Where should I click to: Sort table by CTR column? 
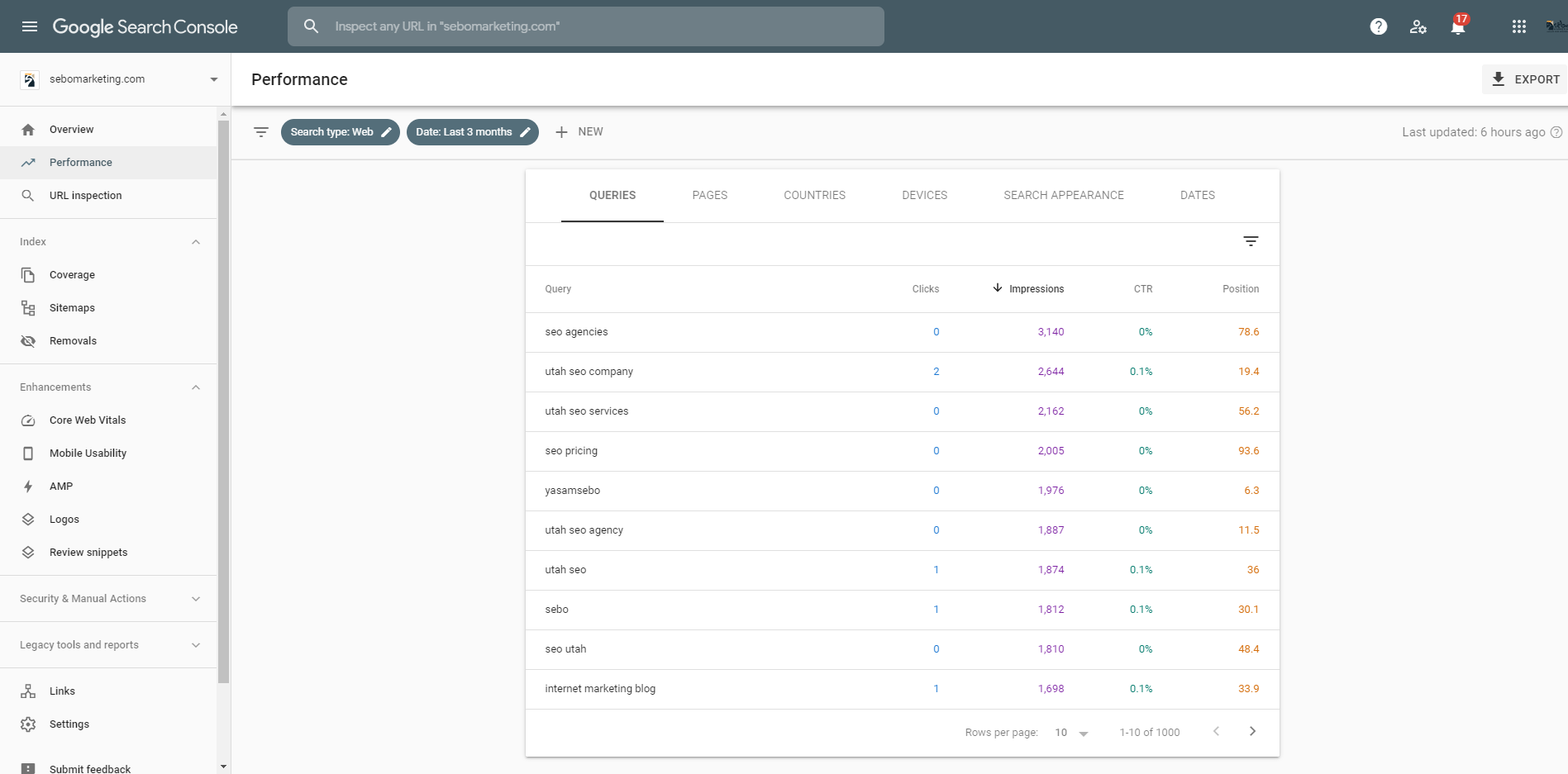pos(1143,289)
